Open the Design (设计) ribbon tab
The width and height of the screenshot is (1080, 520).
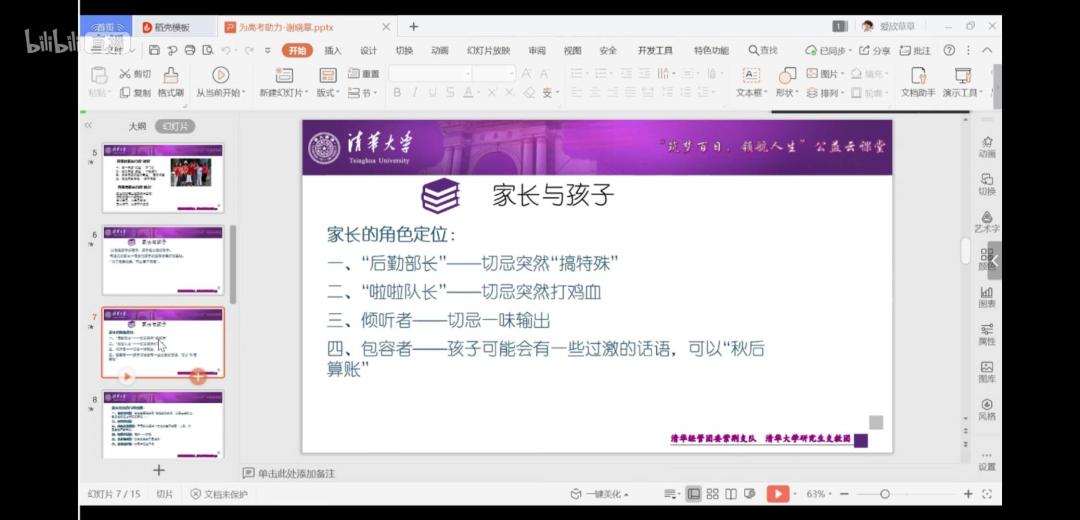click(x=368, y=50)
